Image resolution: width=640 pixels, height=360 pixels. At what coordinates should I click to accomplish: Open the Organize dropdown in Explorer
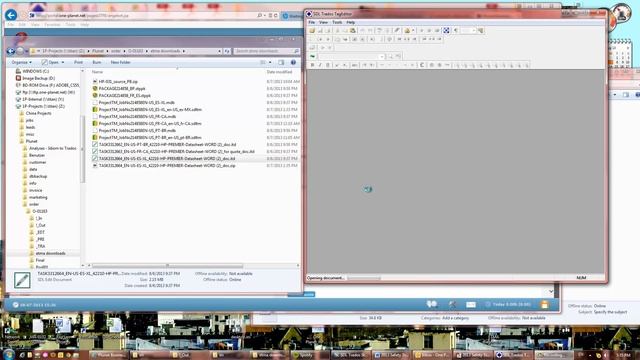pos(21,62)
